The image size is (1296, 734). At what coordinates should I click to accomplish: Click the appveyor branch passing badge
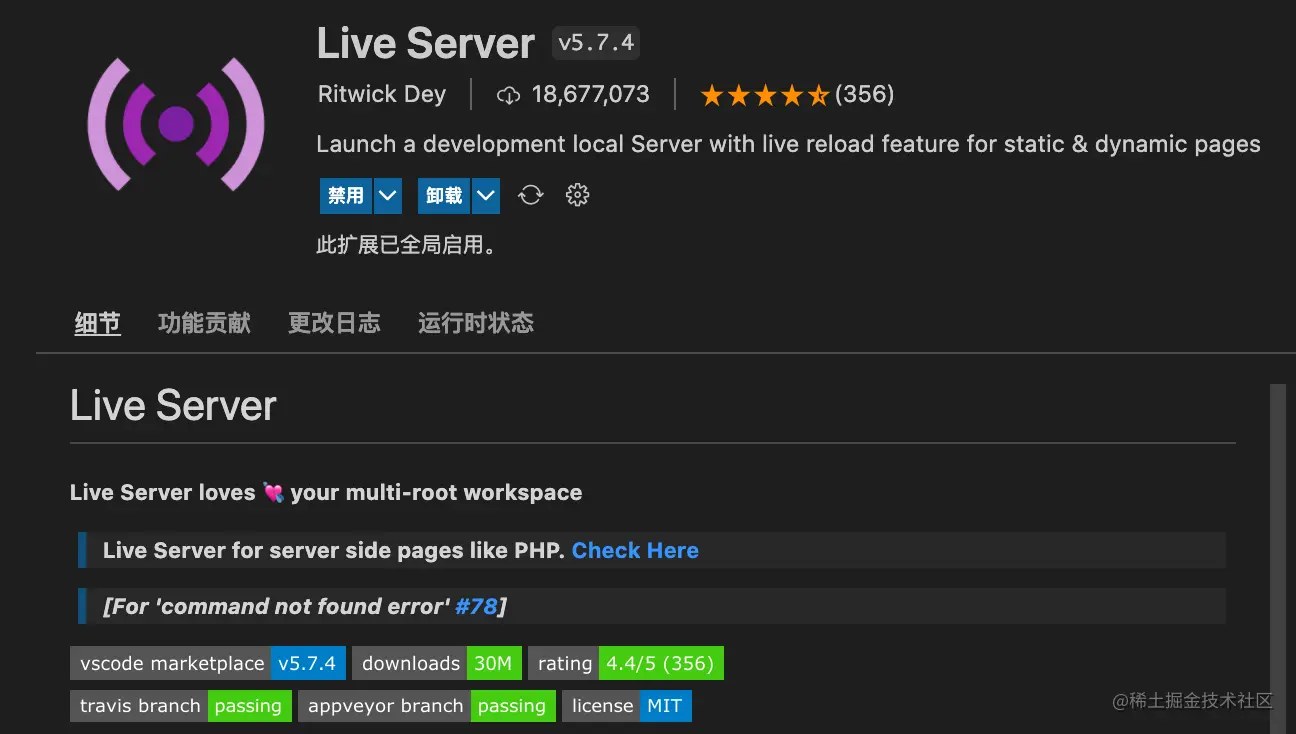427,706
